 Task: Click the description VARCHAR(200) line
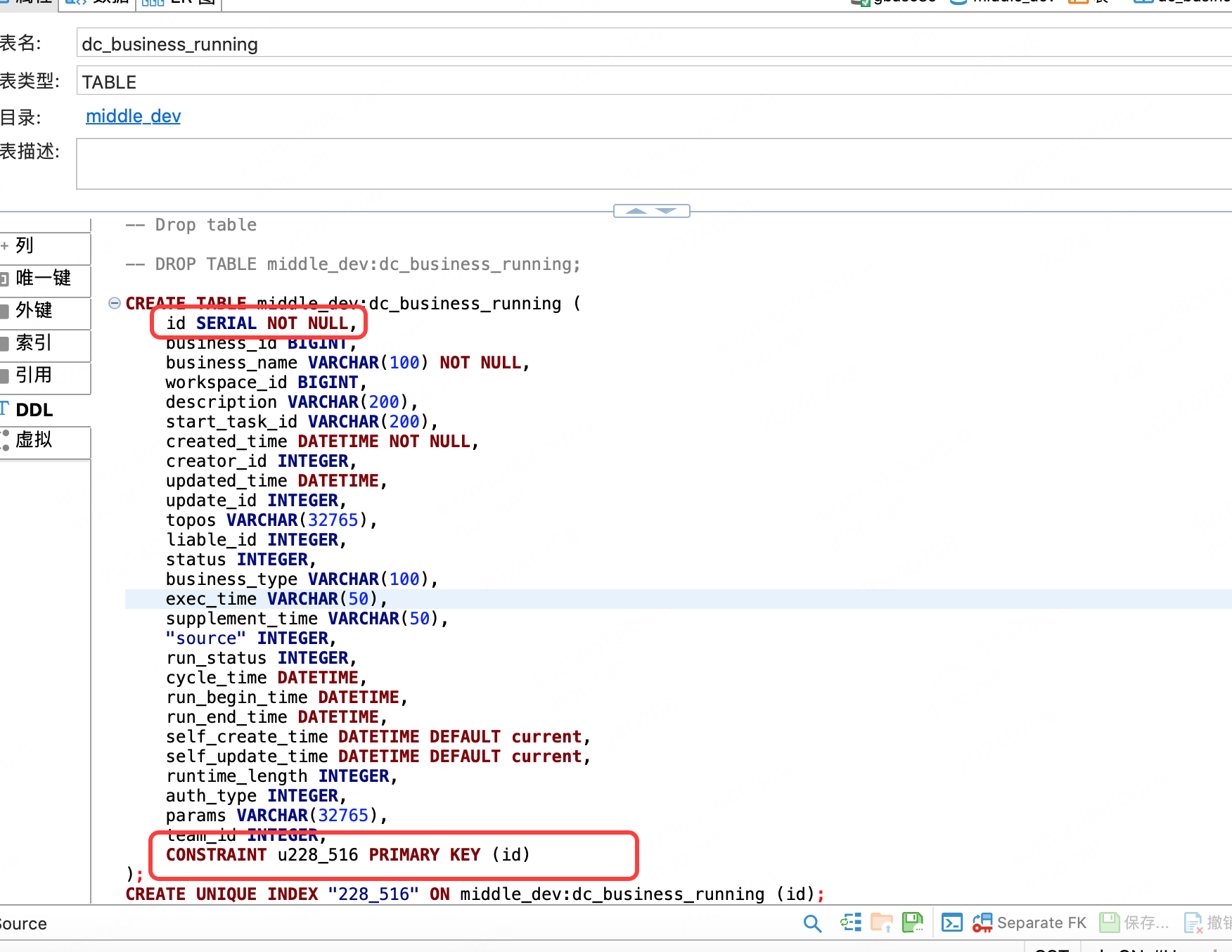(292, 402)
